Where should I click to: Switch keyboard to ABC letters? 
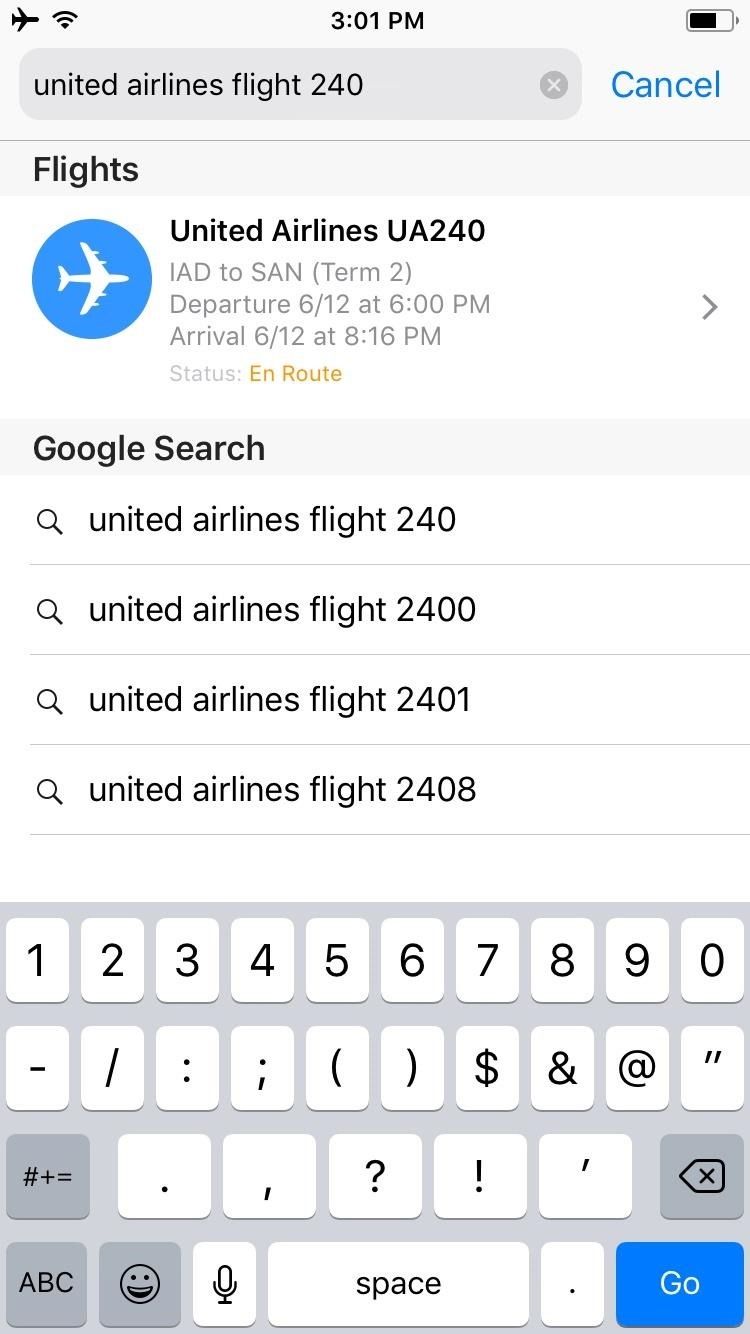tap(47, 1283)
